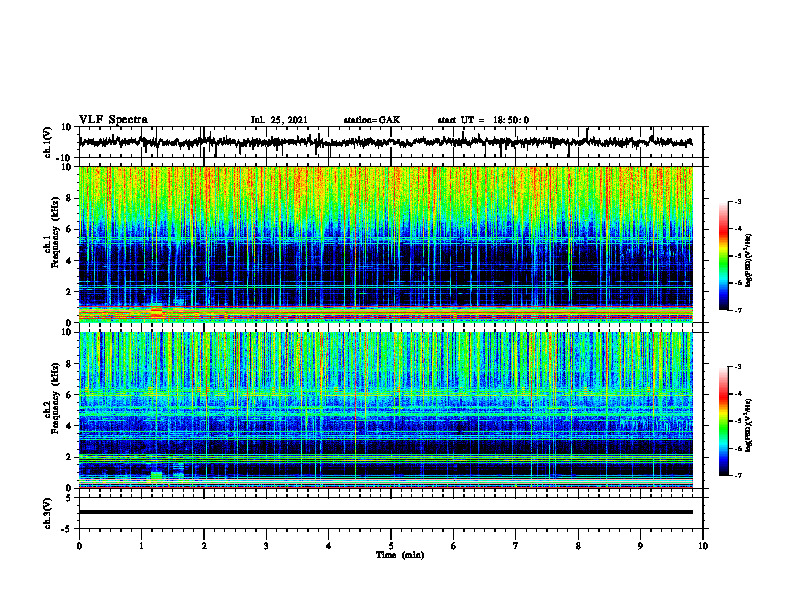Click the "4" tick label on the time axis
This screenshot has height=612, width=792.
328,546
